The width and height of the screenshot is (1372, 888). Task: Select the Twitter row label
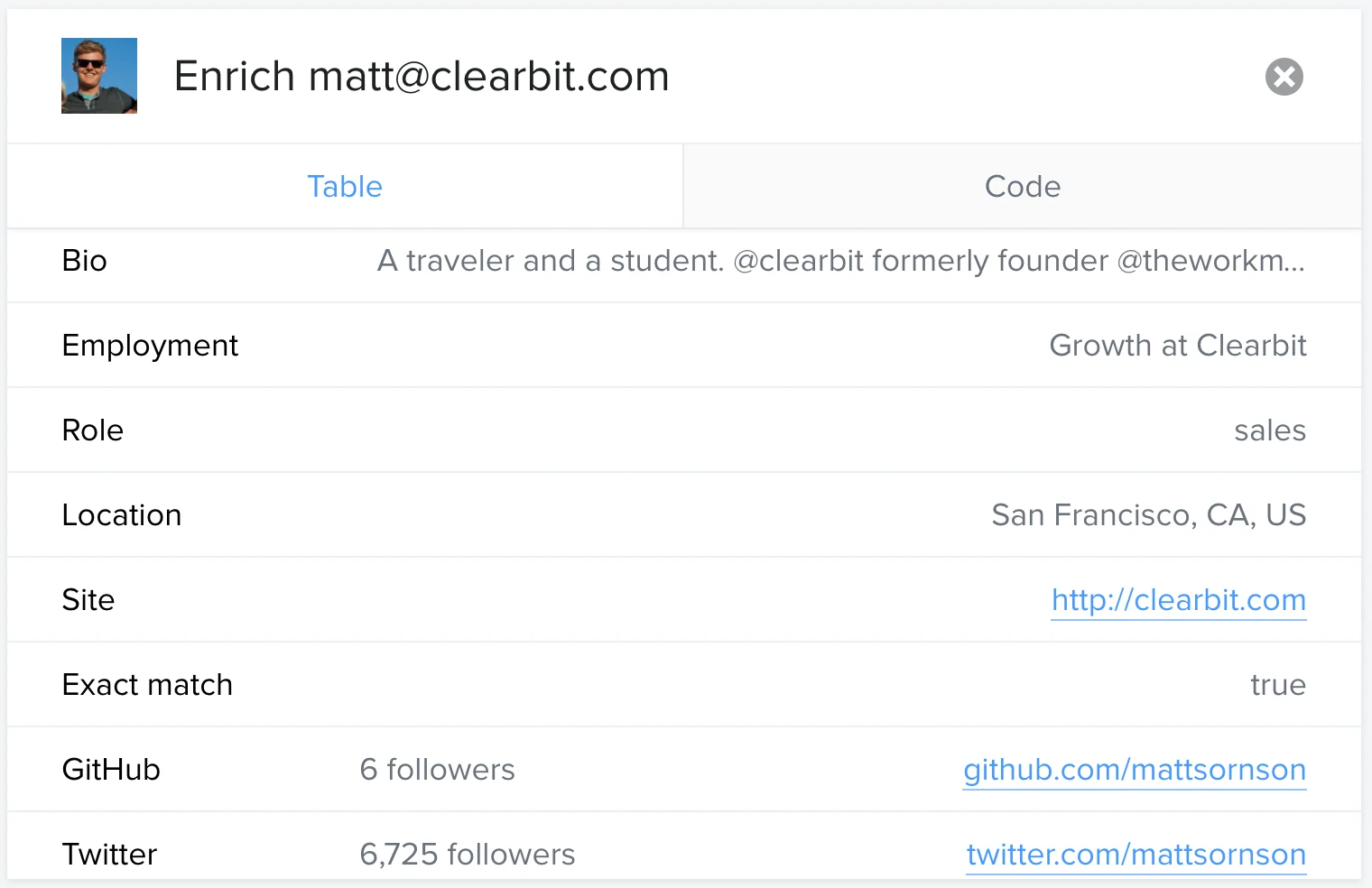(109, 855)
